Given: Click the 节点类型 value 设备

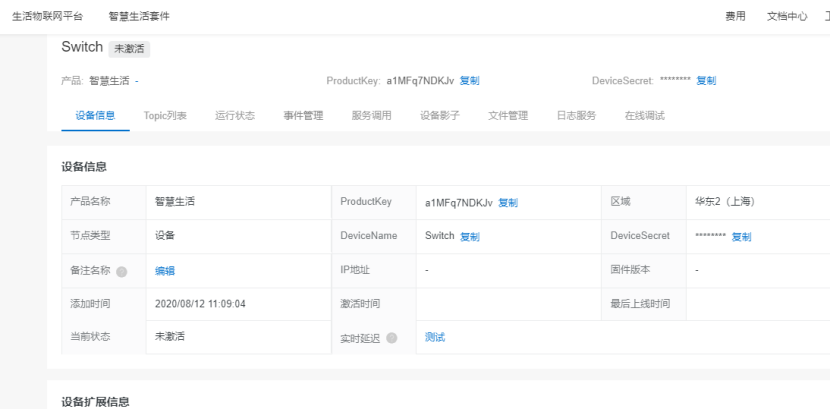Looking at the screenshot, I should (165, 236).
